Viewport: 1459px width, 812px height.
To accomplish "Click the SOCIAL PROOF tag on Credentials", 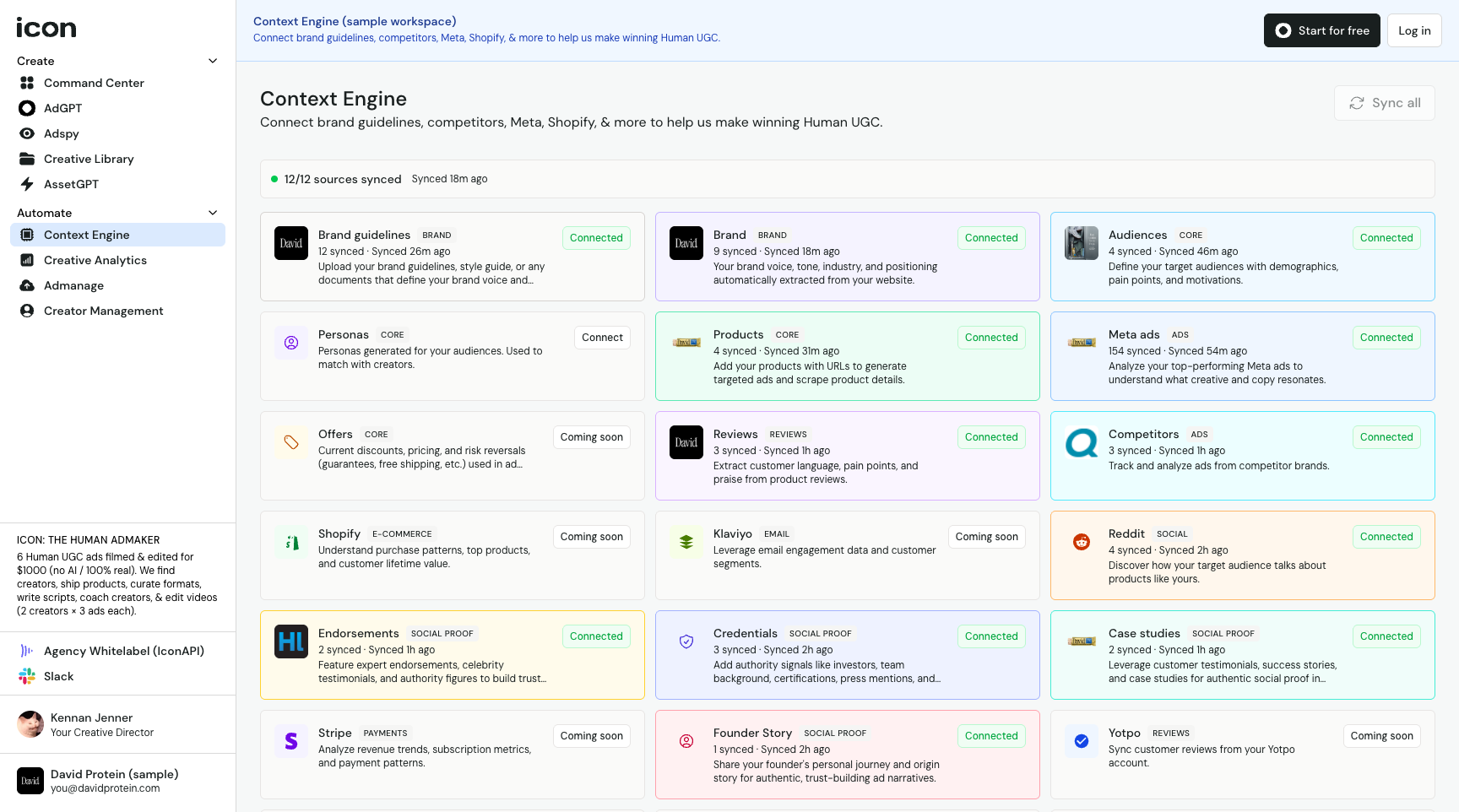I will point(820,633).
